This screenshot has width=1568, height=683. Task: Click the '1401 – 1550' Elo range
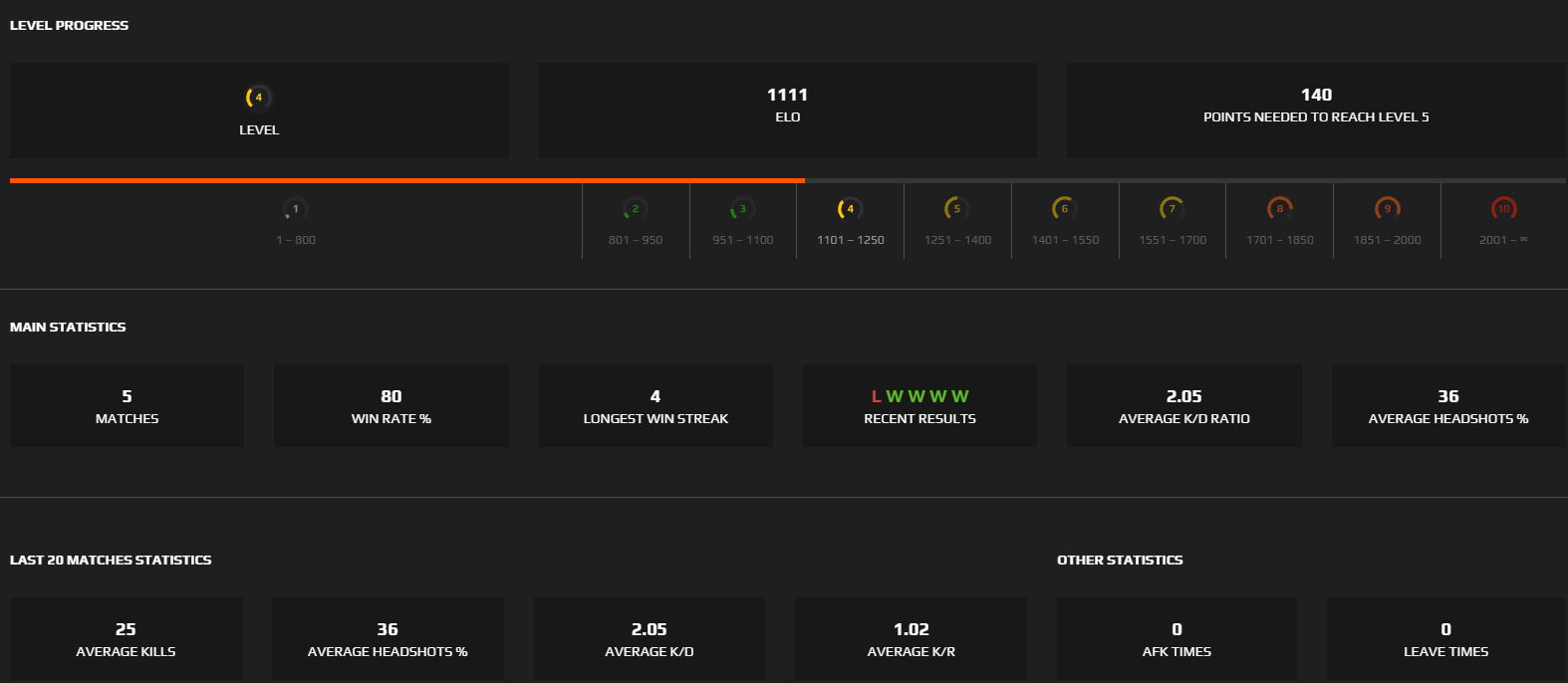[x=1066, y=240]
